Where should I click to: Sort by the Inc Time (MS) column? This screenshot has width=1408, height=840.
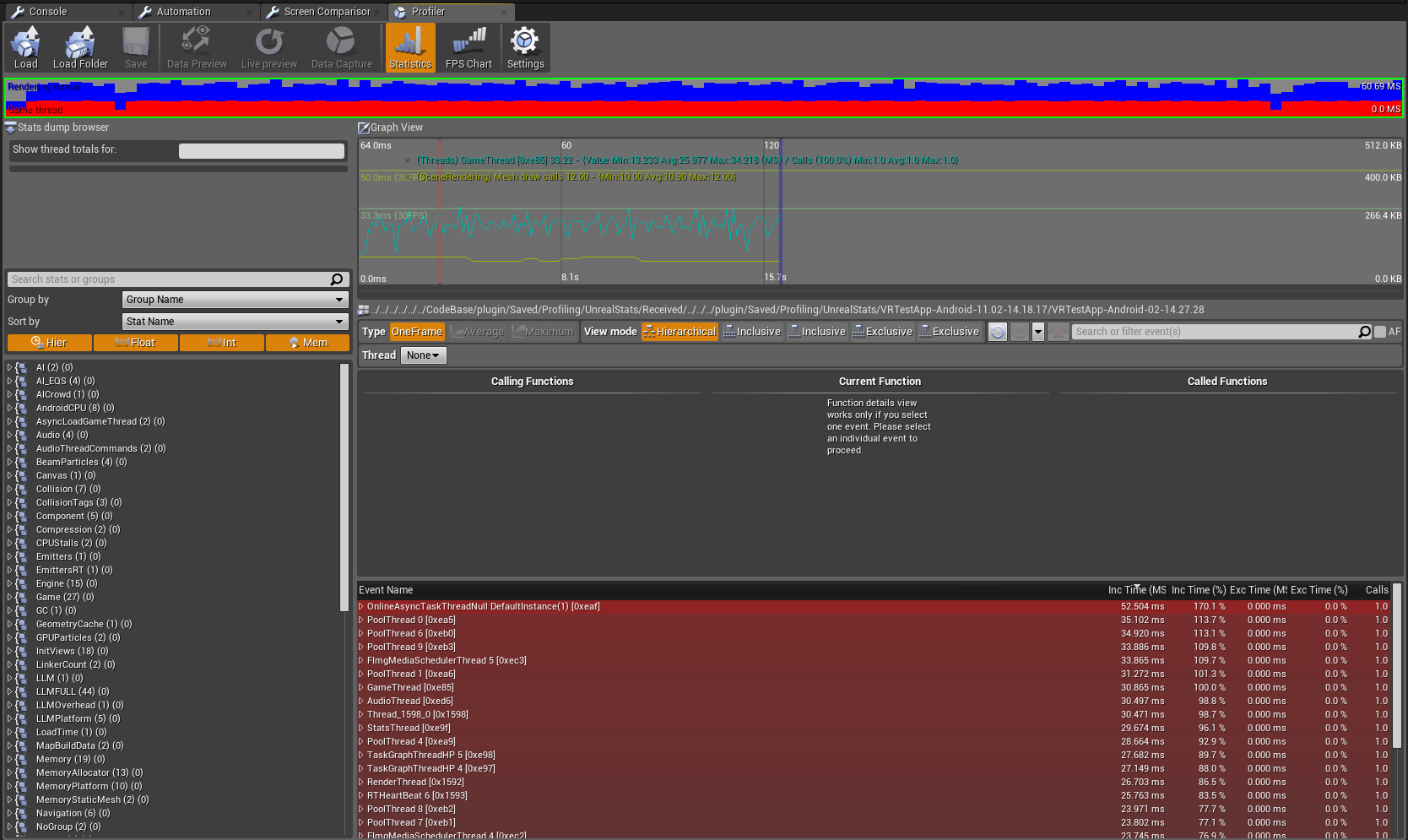[1136, 590]
